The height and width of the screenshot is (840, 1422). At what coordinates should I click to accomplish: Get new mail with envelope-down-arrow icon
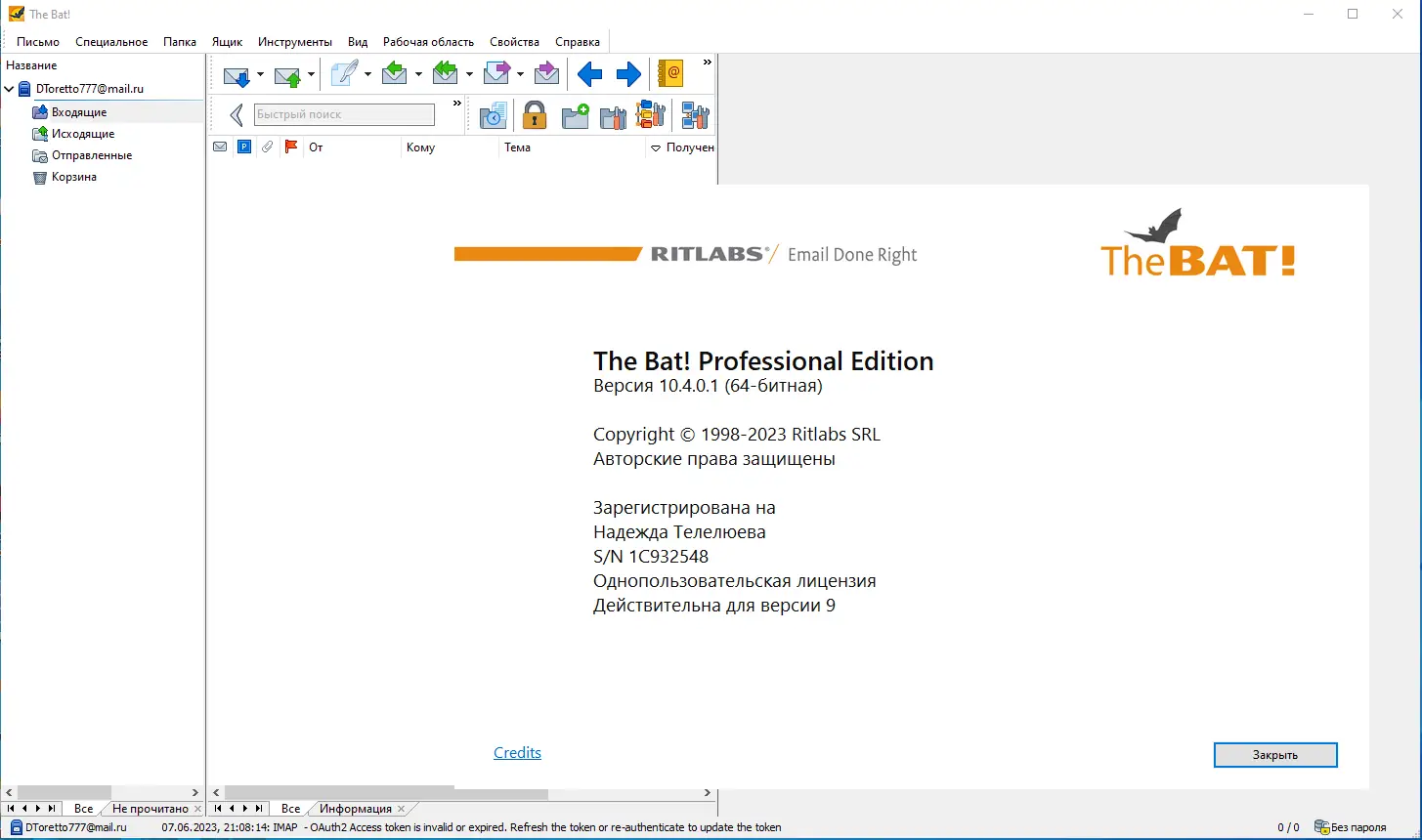237,74
